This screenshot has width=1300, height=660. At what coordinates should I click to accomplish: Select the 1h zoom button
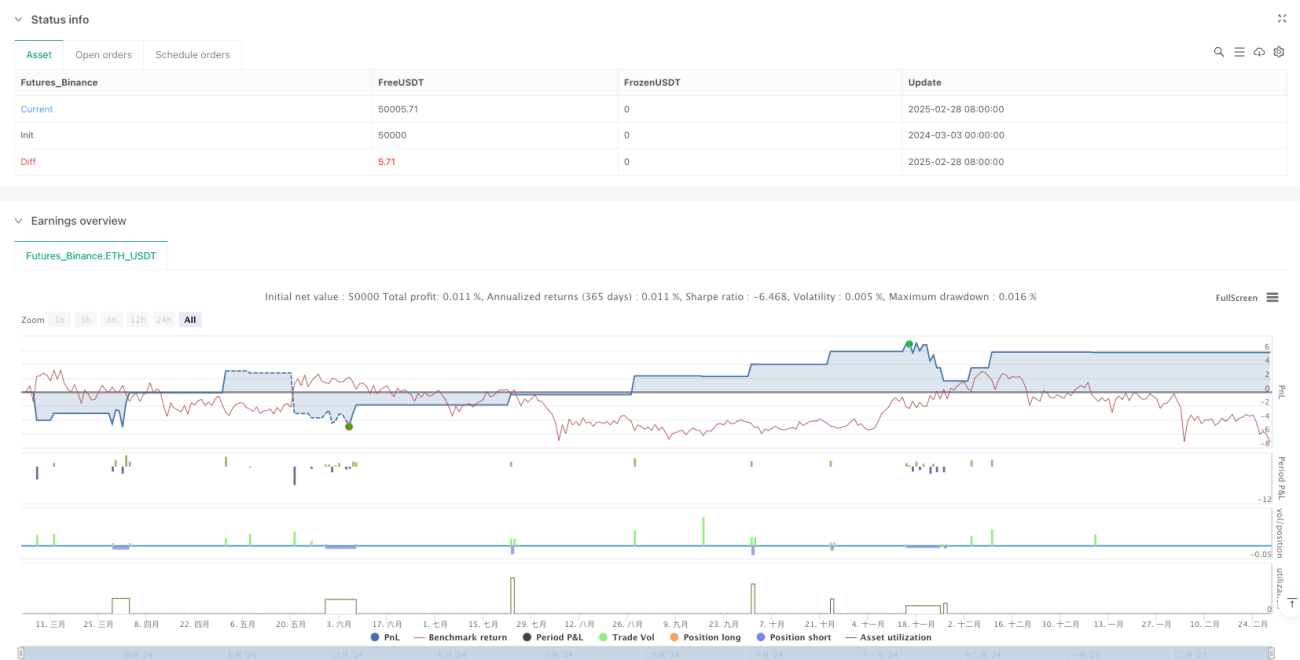click(x=60, y=320)
